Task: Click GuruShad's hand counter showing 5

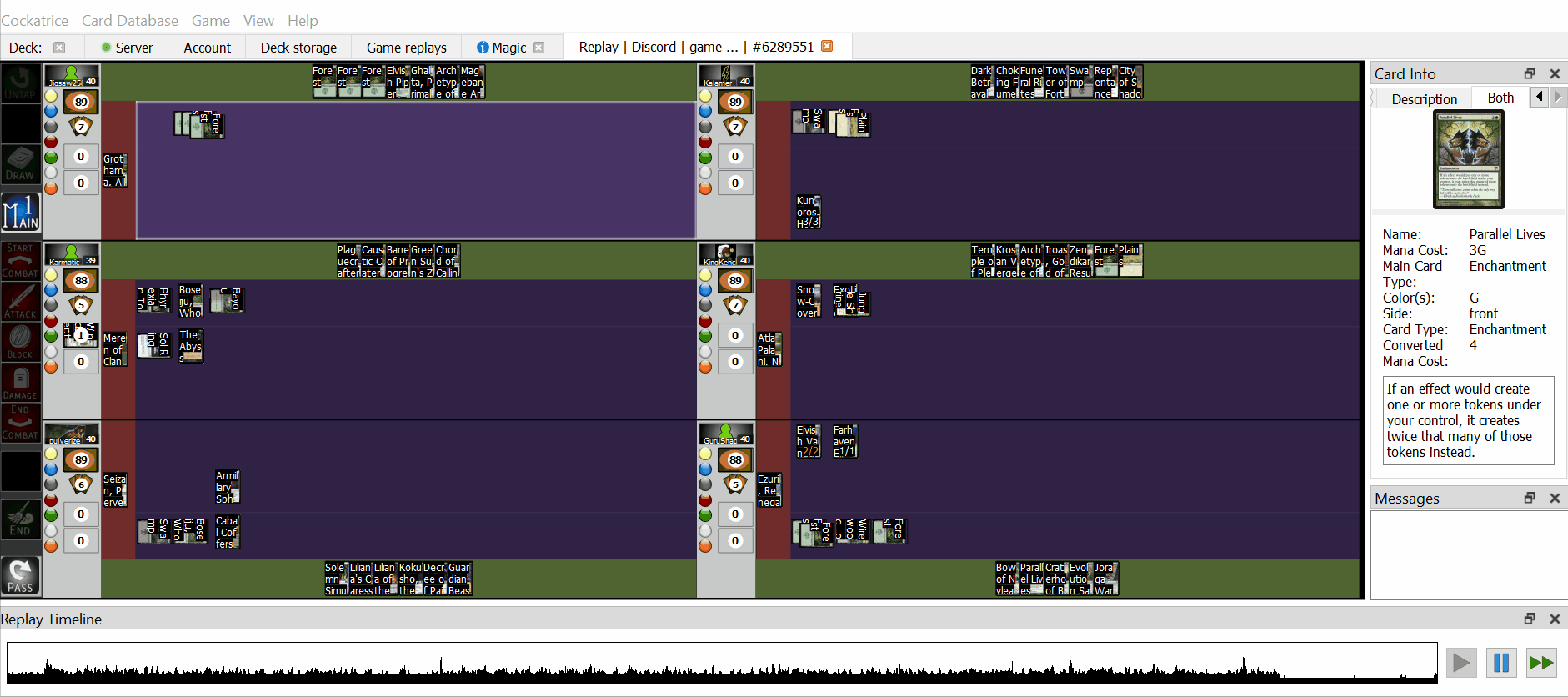Action: 735,484
